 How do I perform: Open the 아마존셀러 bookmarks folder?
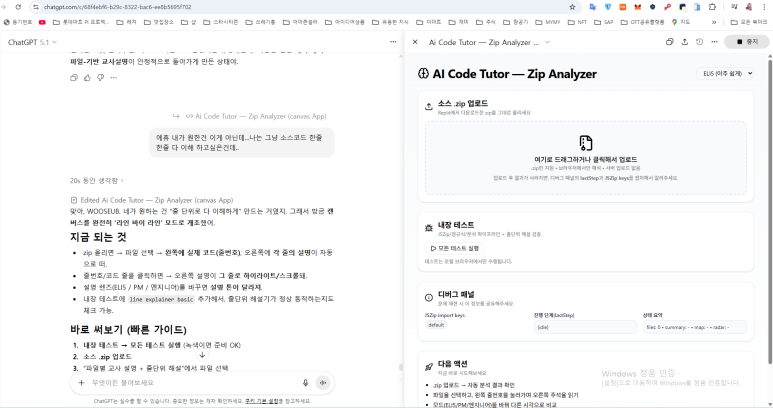(300, 22)
